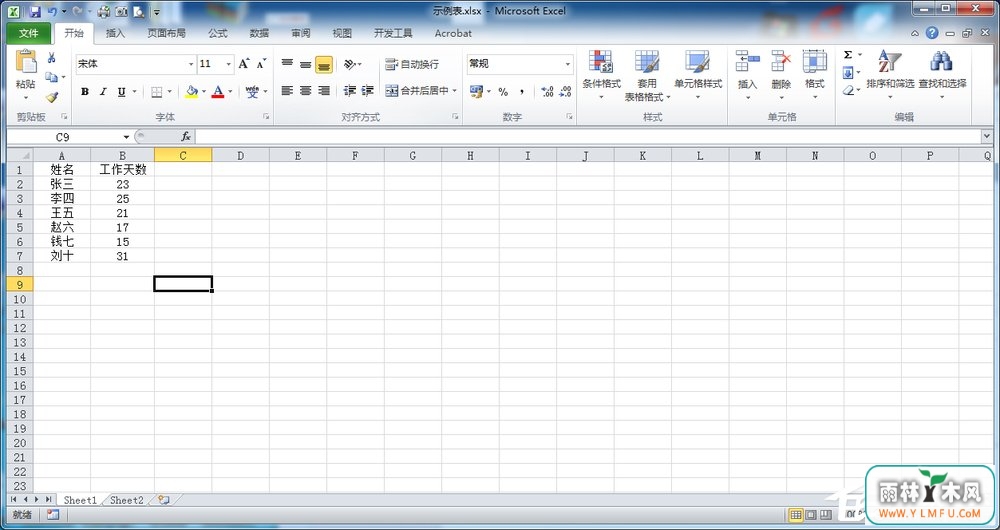Open the Font Color dropdown arrow
Screen dimensions: 1000x530
coord(230,92)
